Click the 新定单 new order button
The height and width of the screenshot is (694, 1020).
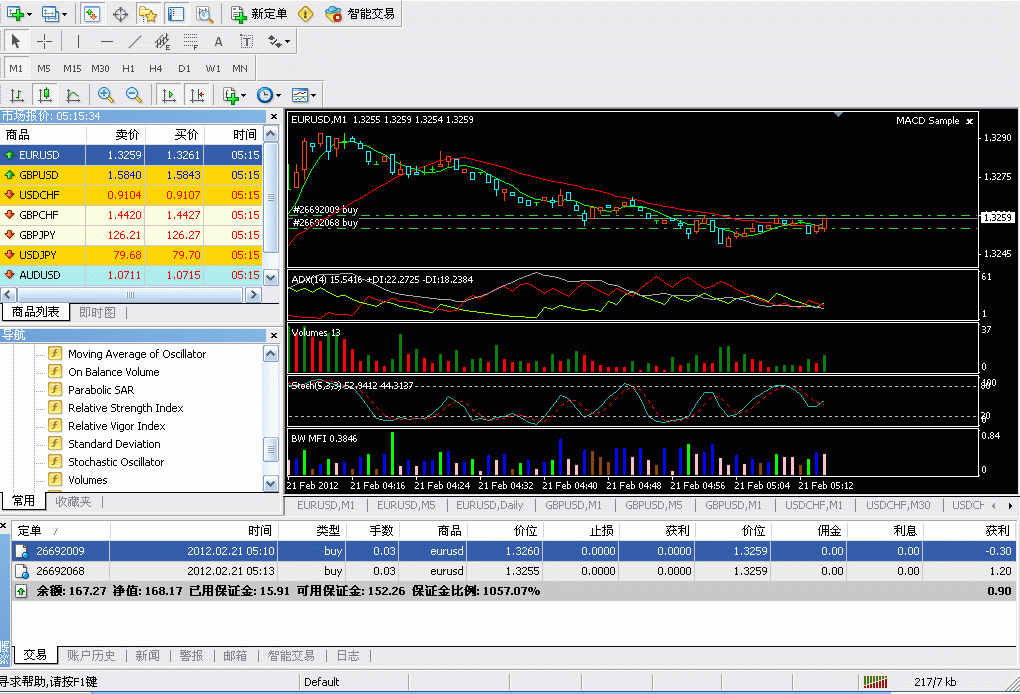pyautogui.click(x=259, y=14)
